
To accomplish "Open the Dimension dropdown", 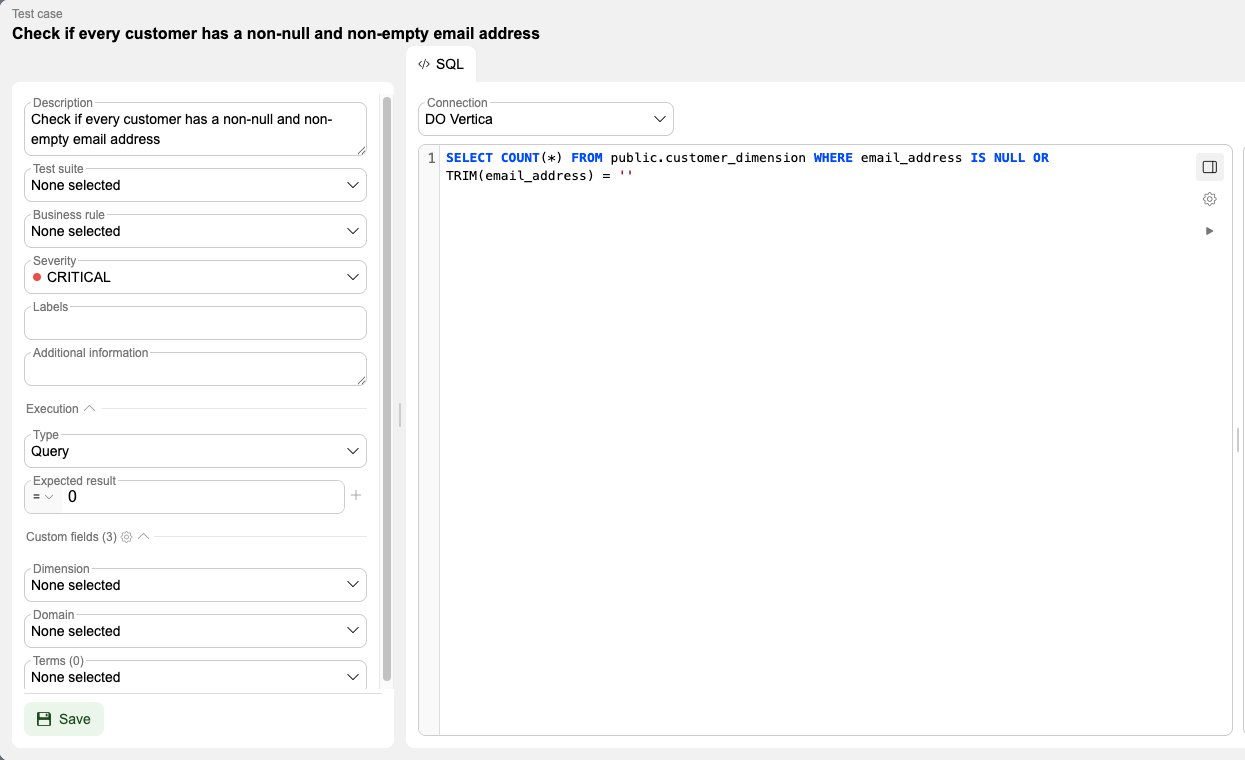I will tap(195, 585).
